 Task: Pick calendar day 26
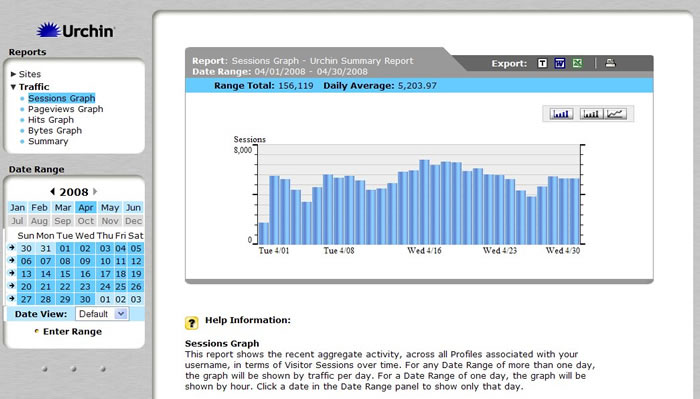[136, 287]
